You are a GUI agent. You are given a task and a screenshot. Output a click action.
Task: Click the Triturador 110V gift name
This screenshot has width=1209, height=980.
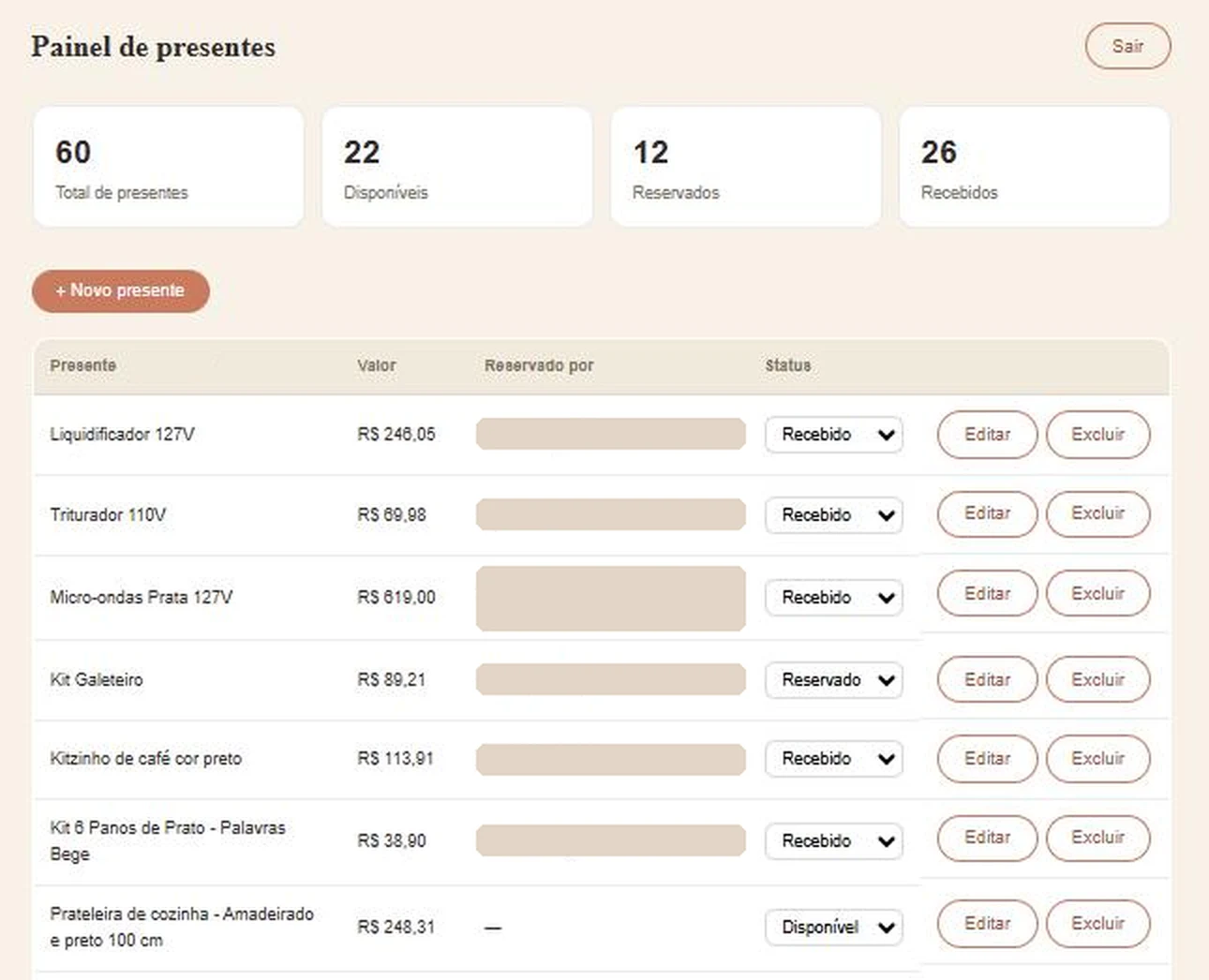108,515
